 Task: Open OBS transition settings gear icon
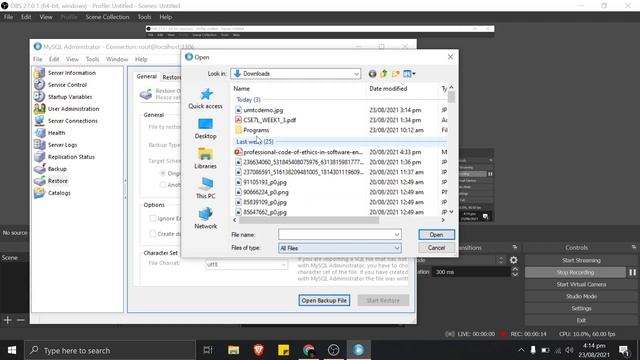513,260
